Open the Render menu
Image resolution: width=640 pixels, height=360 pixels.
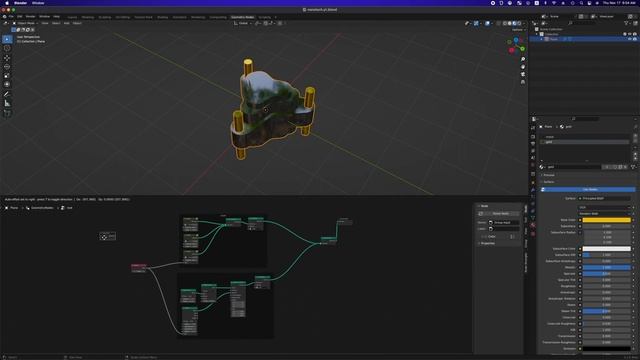click(x=31, y=17)
